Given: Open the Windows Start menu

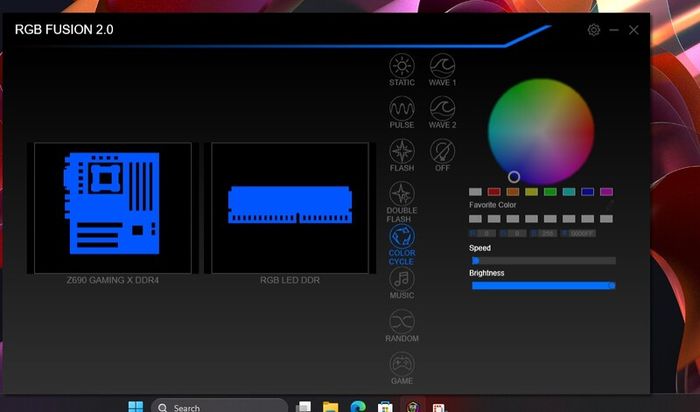Looking at the screenshot, I should click(136, 406).
